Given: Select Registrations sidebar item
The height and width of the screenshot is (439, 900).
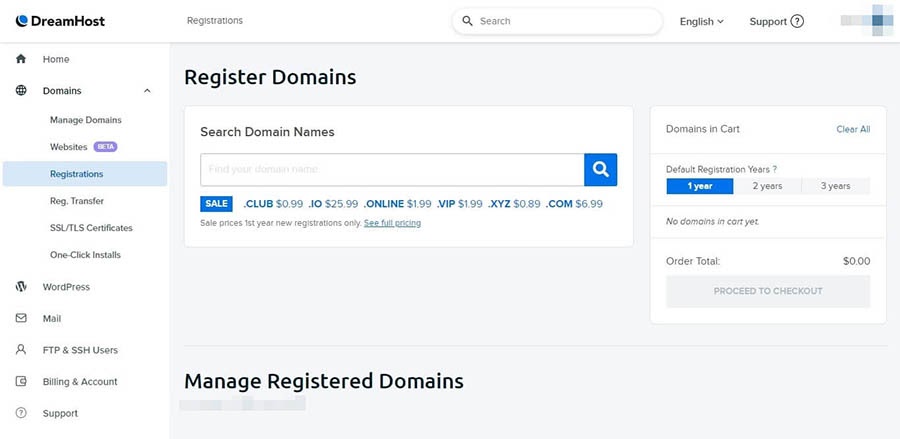Looking at the screenshot, I should (x=84, y=174).
